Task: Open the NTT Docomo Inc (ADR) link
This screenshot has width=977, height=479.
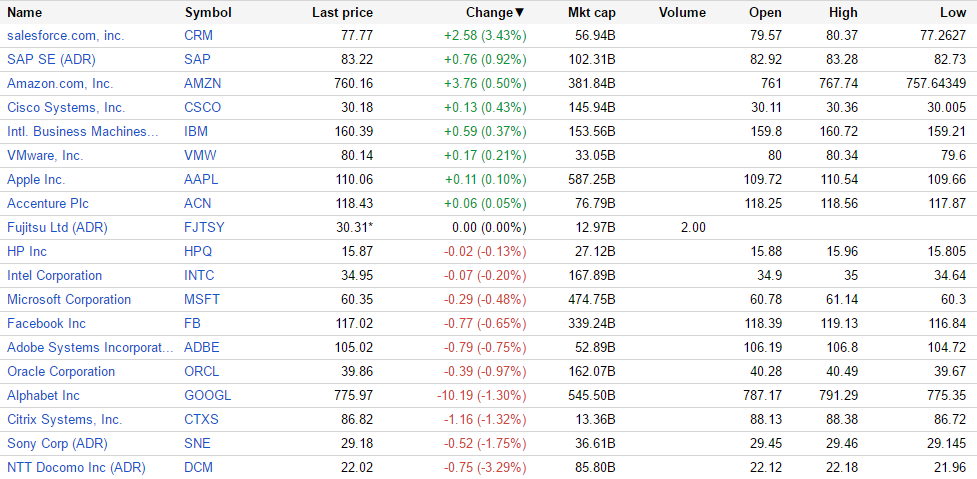Action: (76, 467)
